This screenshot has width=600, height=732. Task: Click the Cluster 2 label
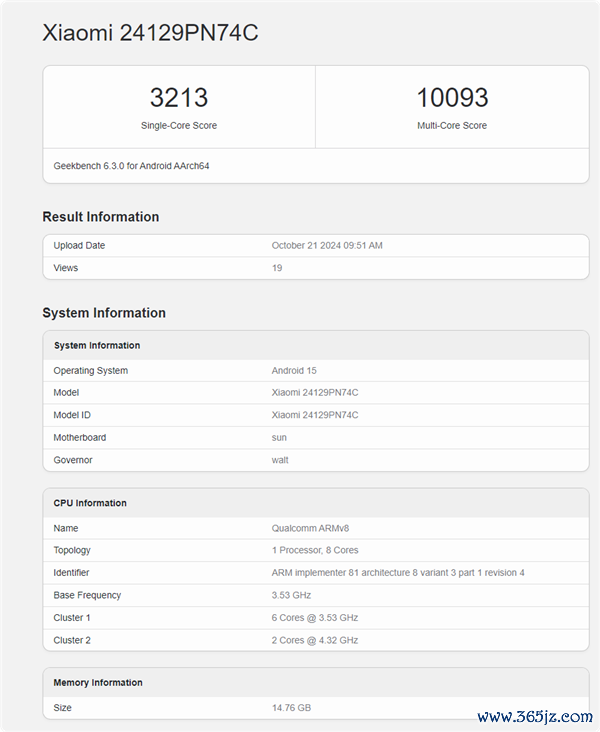(x=72, y=640)
